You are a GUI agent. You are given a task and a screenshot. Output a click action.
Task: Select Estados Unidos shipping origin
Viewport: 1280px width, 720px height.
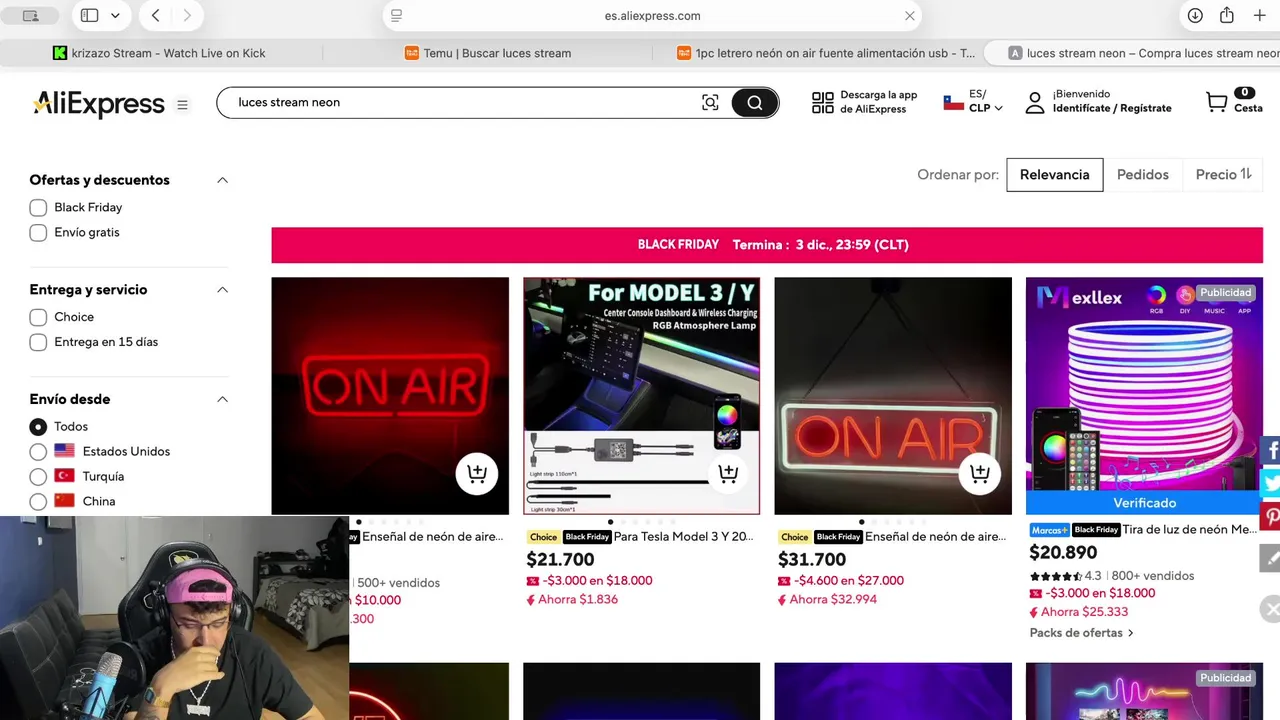coord(38,452)
